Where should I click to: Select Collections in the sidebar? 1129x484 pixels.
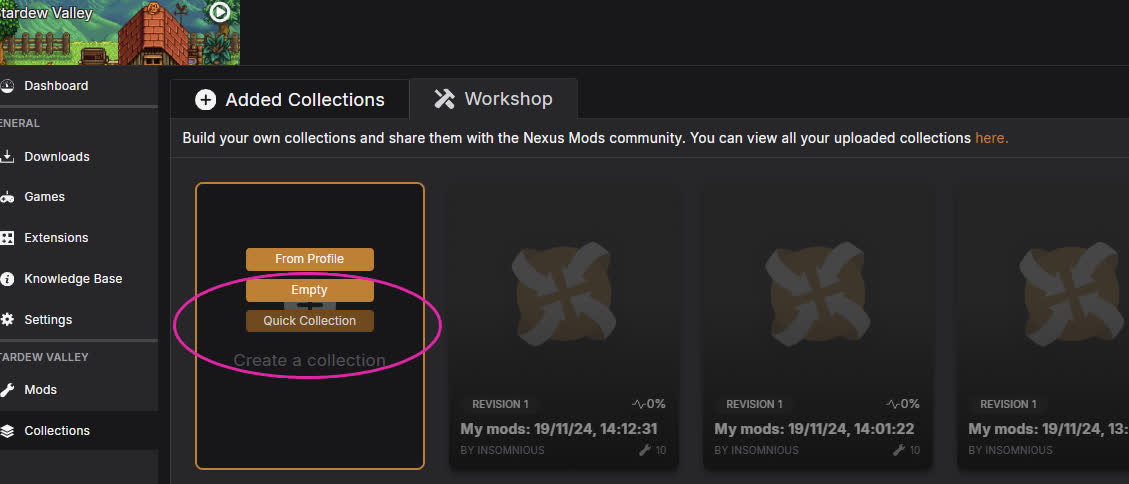(x=79, y=431)
